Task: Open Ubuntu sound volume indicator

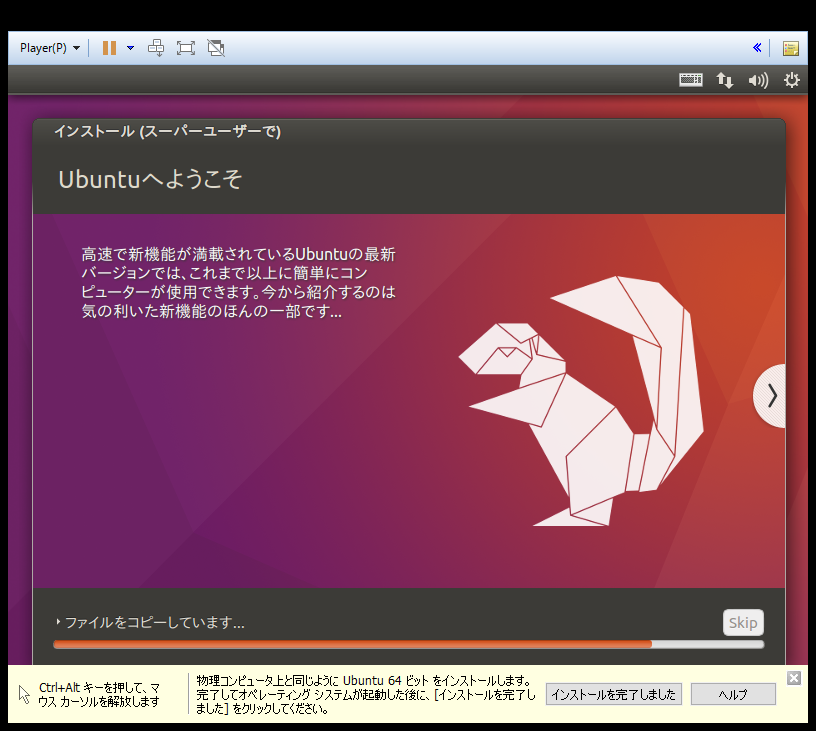Action: [x=758, y=80]
